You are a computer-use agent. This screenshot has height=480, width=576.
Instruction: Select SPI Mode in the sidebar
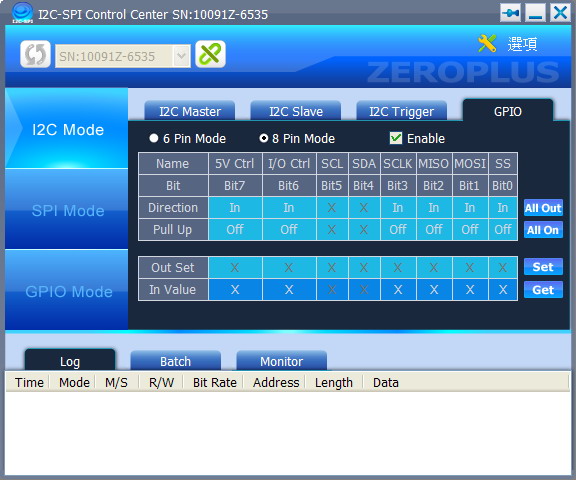pos(67,210)
